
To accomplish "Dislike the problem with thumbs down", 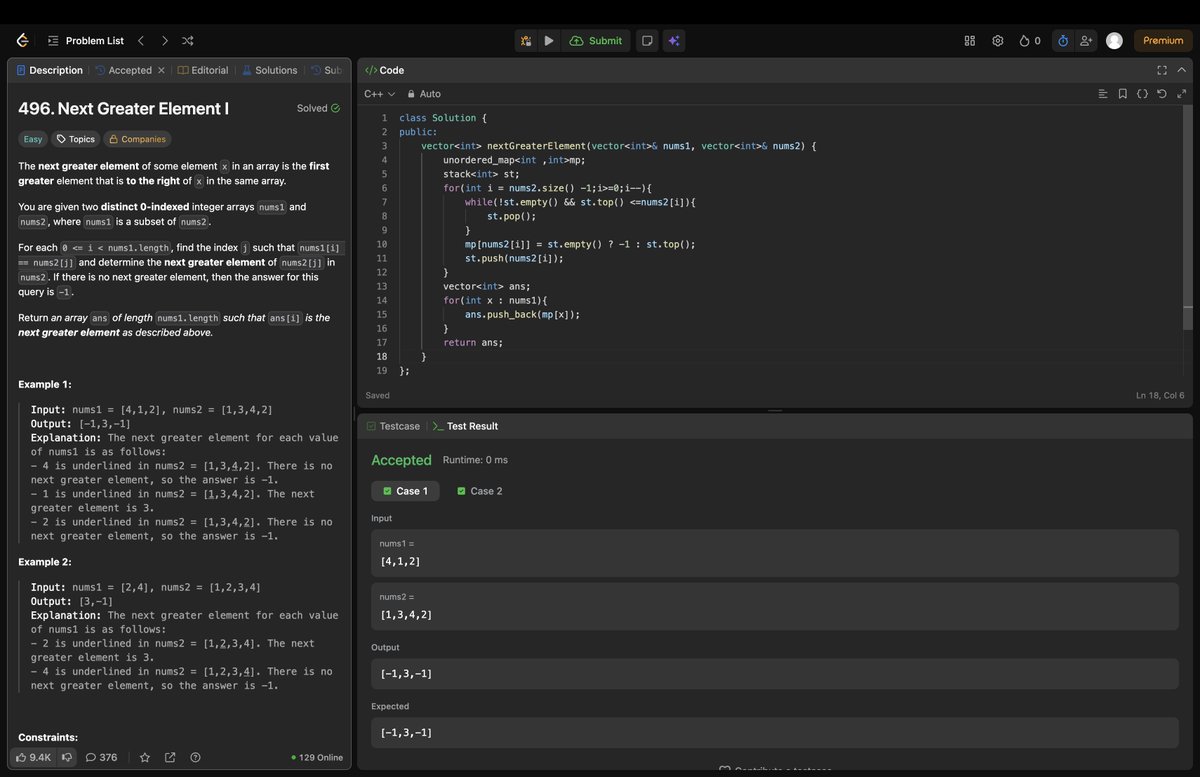I will click(67, 757).
